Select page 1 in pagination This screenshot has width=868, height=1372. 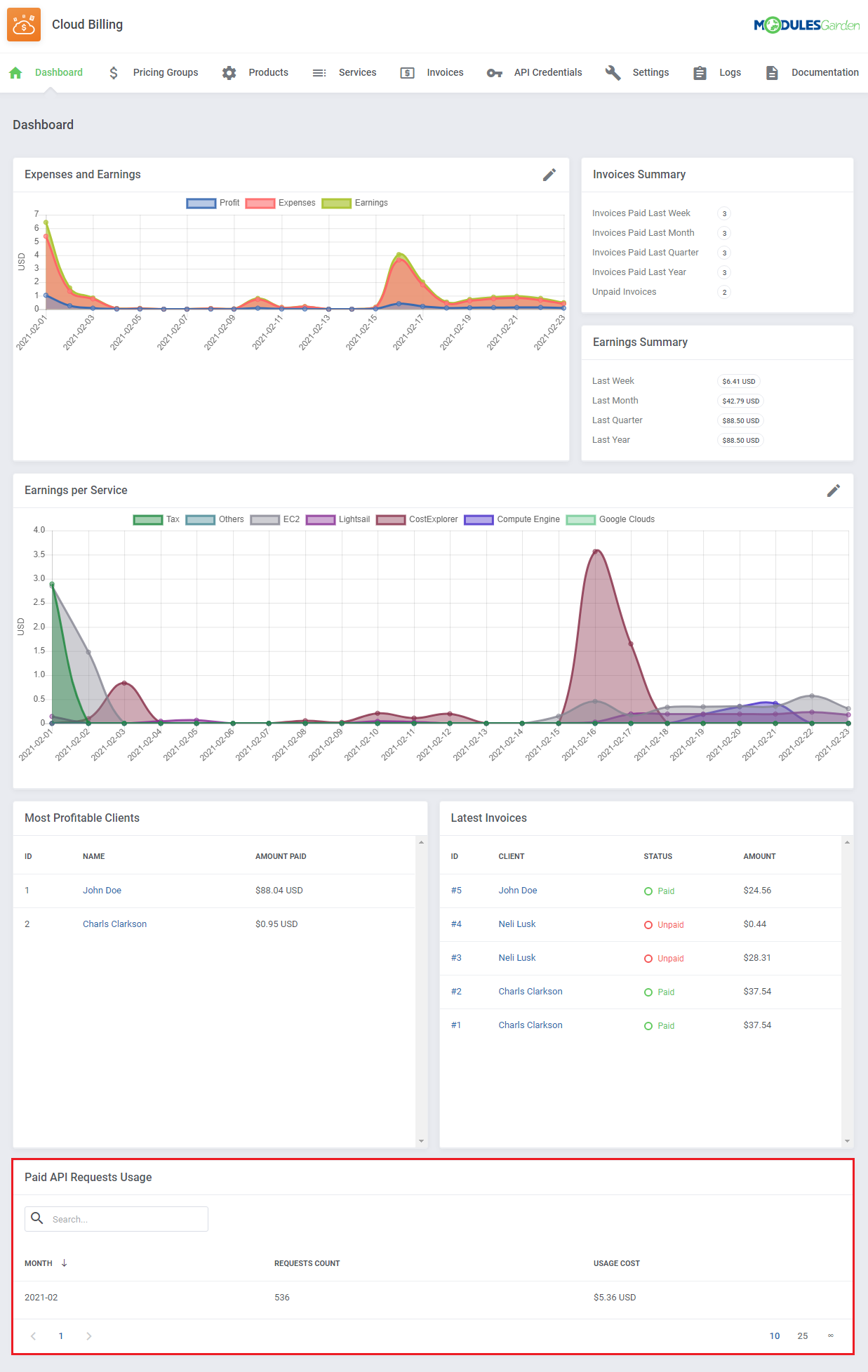point(61,1336)
